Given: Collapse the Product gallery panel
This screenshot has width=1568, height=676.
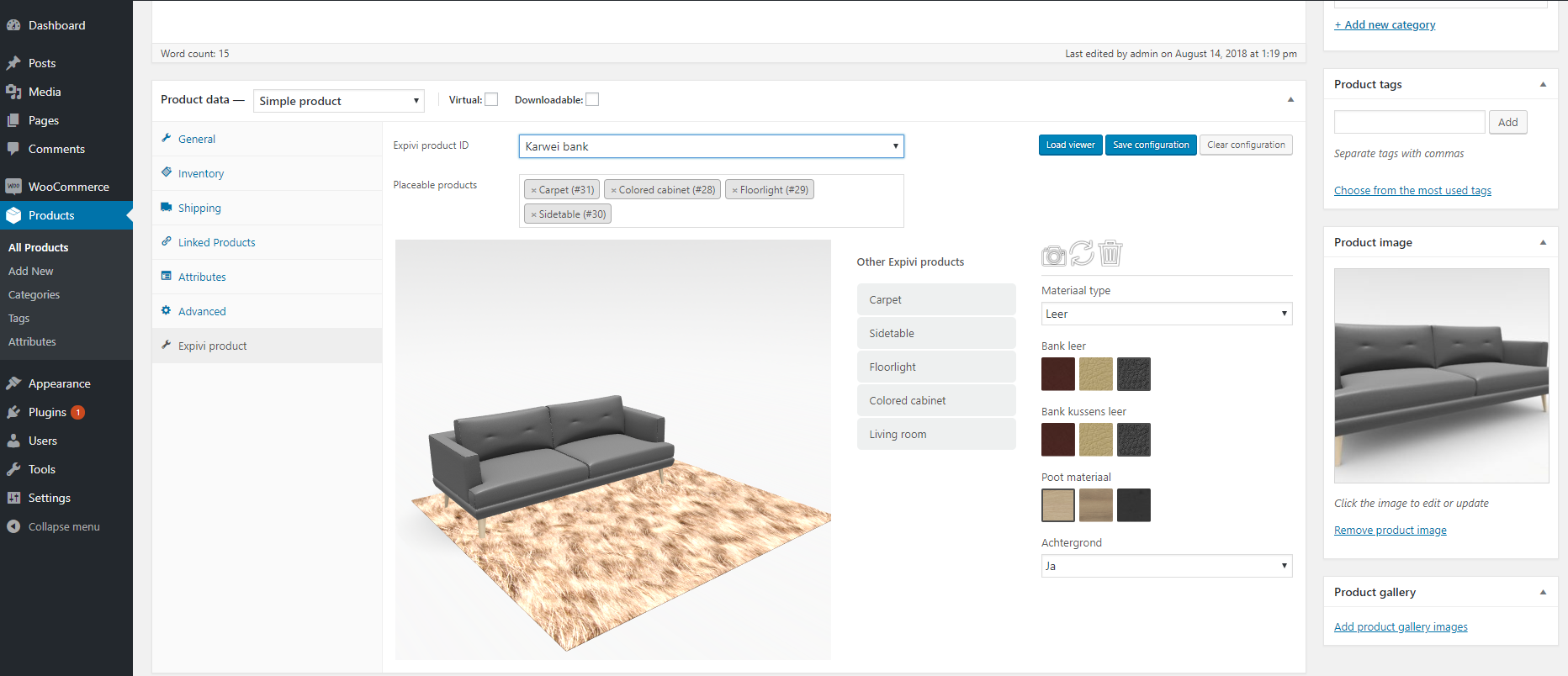Looking at the screenshot, I should click(x=1543, y=592).
